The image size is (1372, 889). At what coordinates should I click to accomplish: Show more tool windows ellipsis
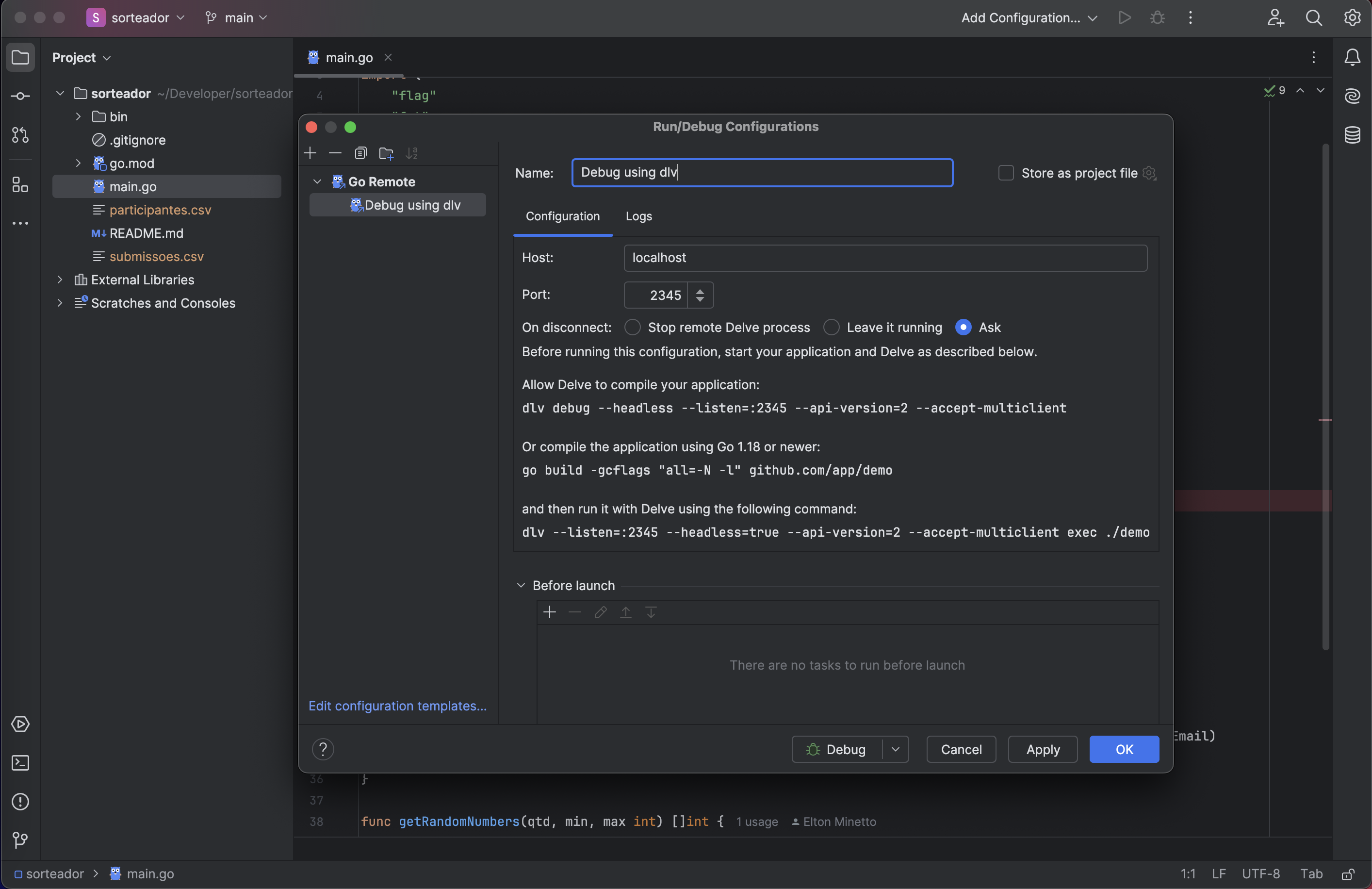pyautogui.click(x=20, y=223)
